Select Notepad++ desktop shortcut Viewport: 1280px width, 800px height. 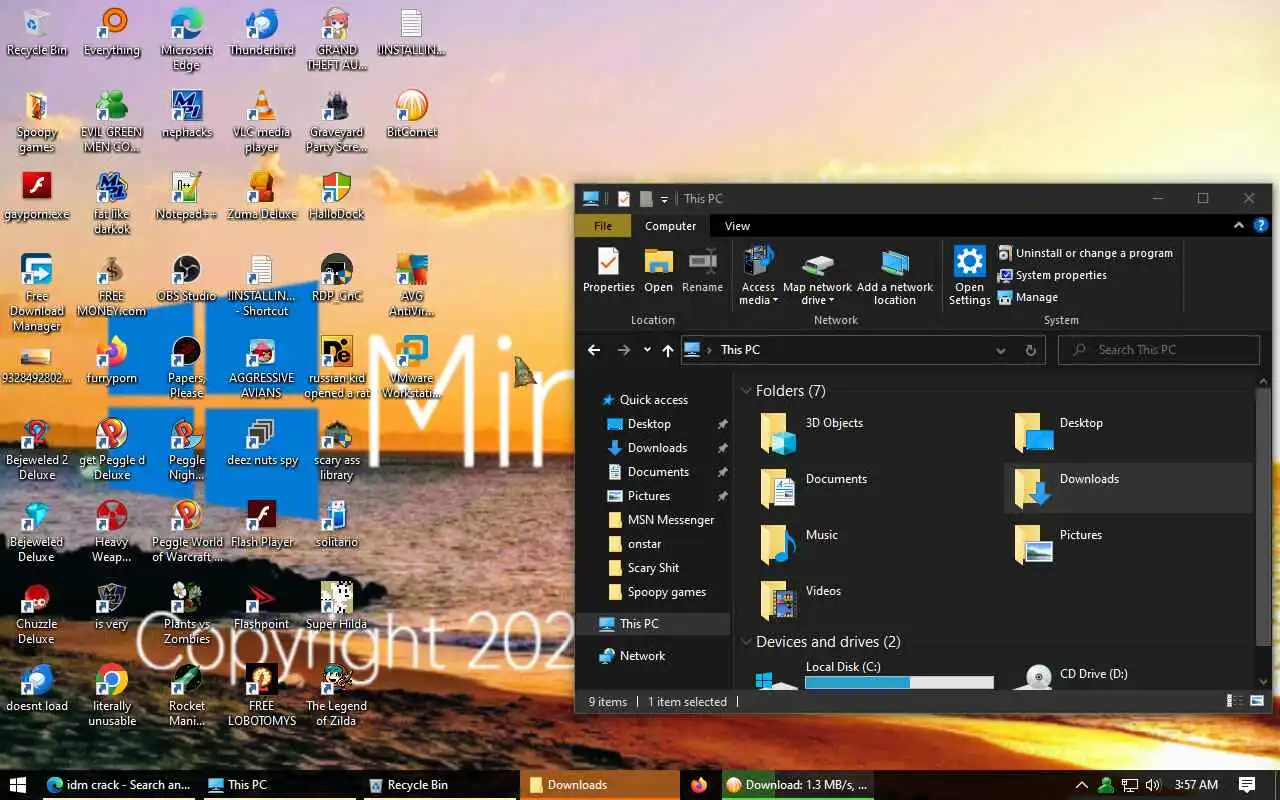point(187,196)
